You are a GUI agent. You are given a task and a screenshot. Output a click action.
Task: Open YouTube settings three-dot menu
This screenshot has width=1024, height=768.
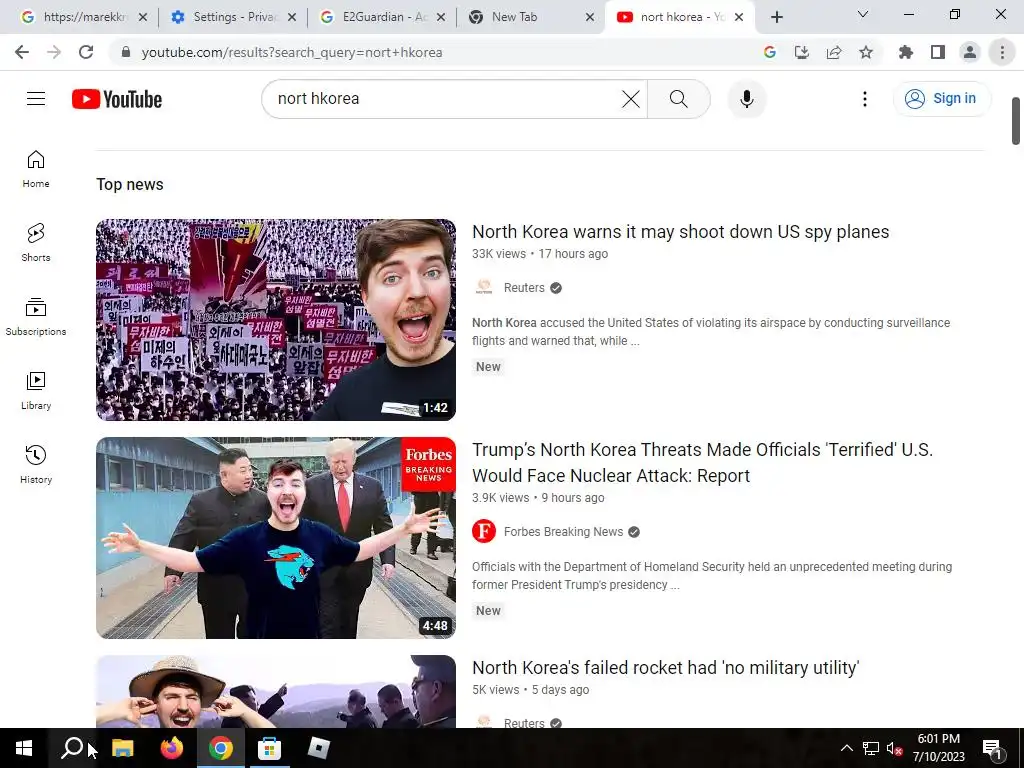coord(865,99)
